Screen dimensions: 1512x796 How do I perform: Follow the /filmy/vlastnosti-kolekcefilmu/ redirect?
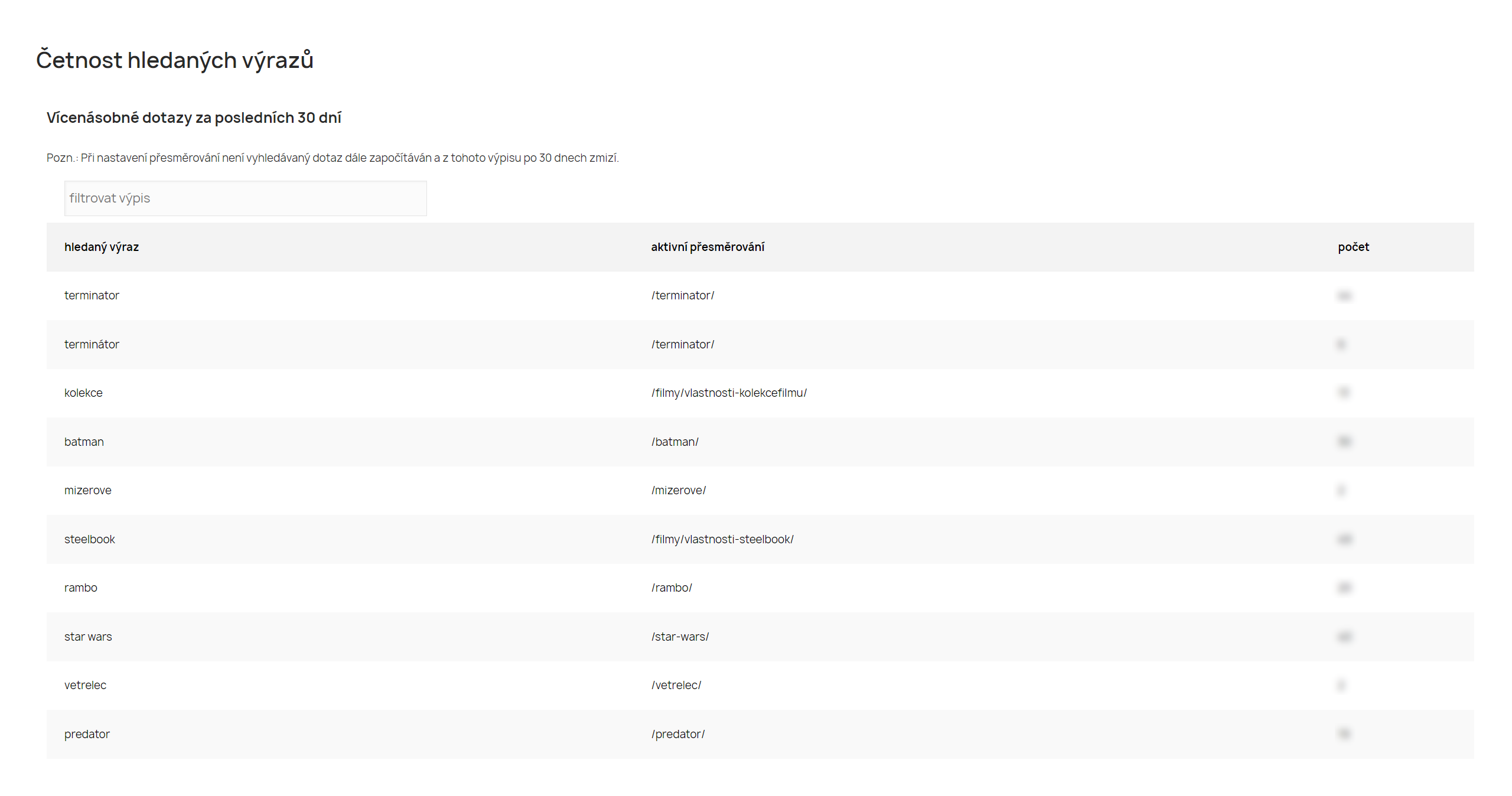pos(729,393)
